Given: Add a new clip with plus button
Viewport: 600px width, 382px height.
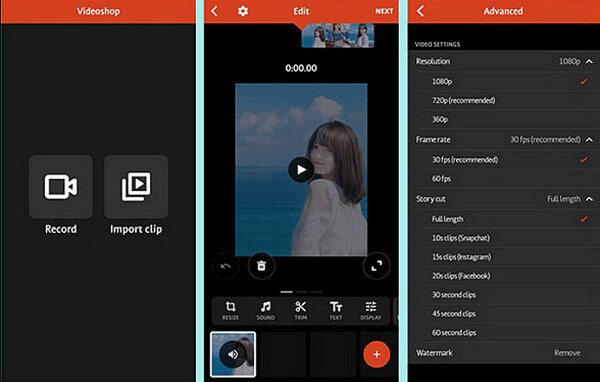Looking at the screenshot, I should pos(377,354).
